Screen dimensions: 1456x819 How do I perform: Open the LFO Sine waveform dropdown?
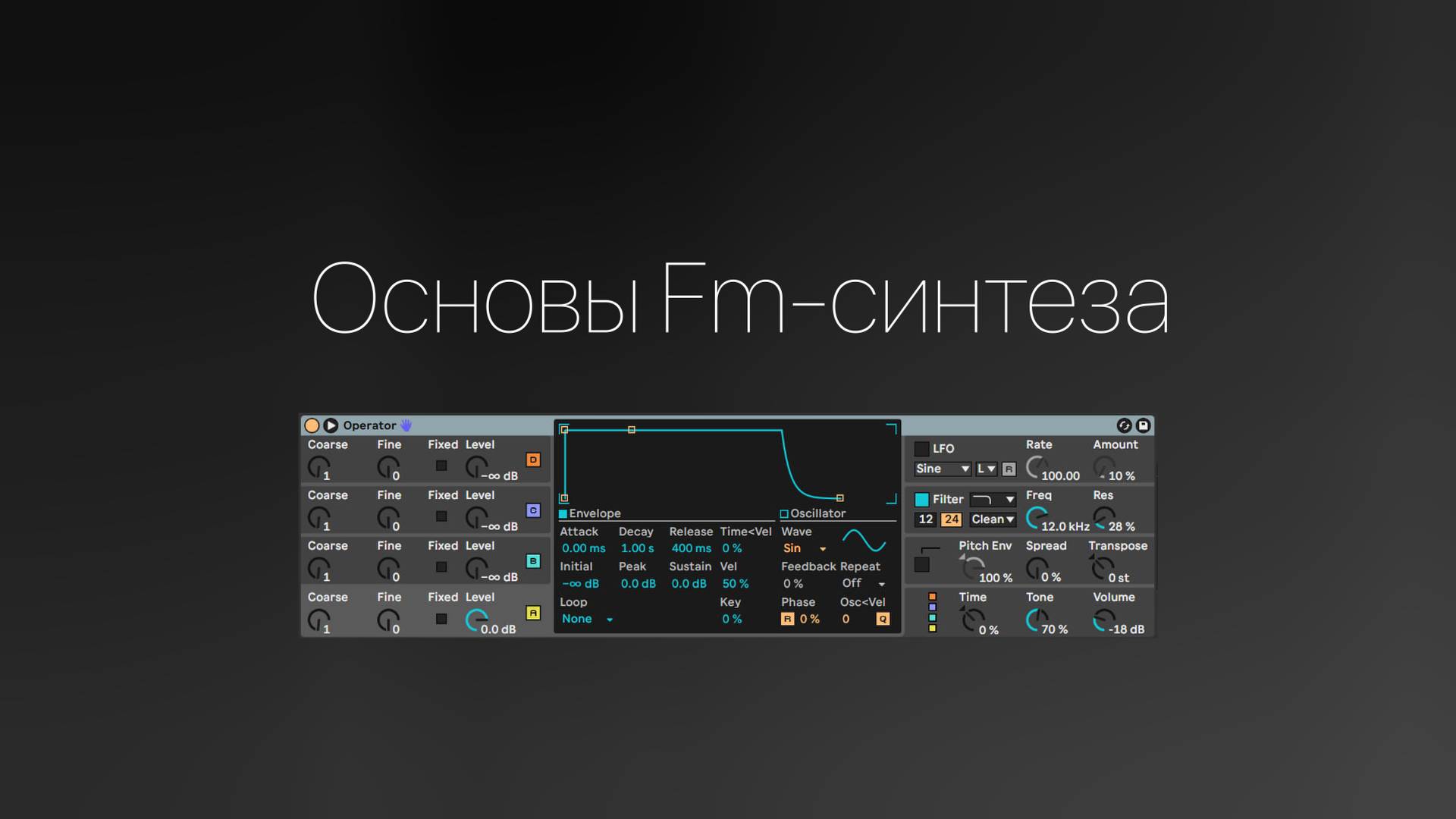click(942, 469)
